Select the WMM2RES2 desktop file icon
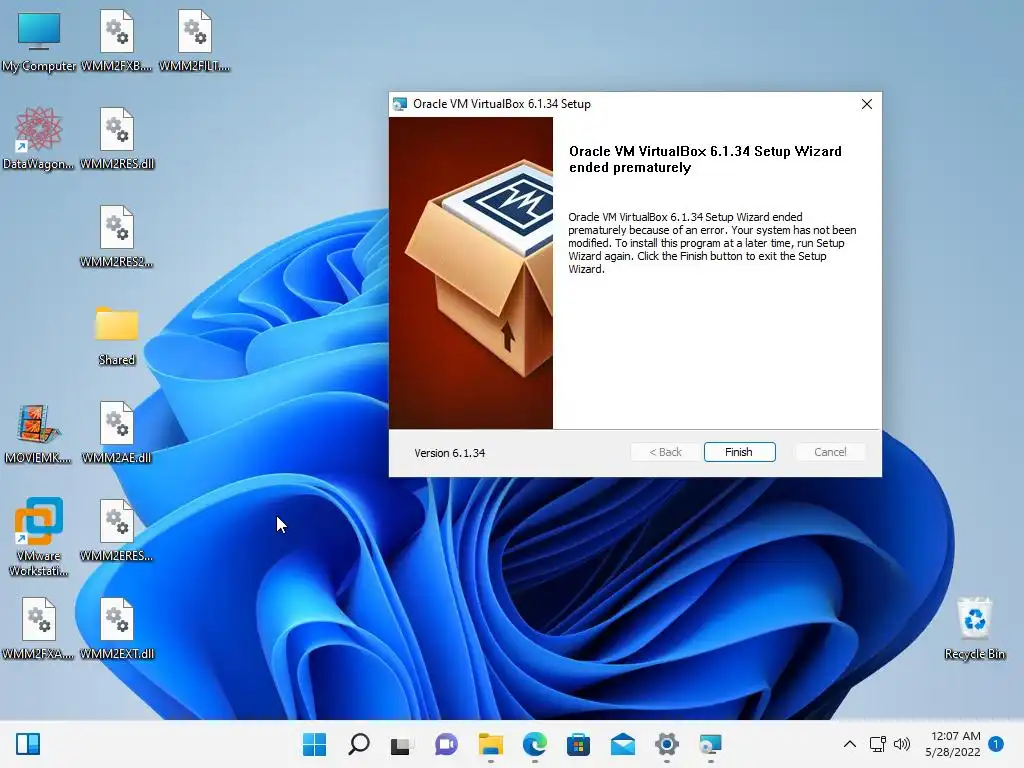 pos(117,237)
